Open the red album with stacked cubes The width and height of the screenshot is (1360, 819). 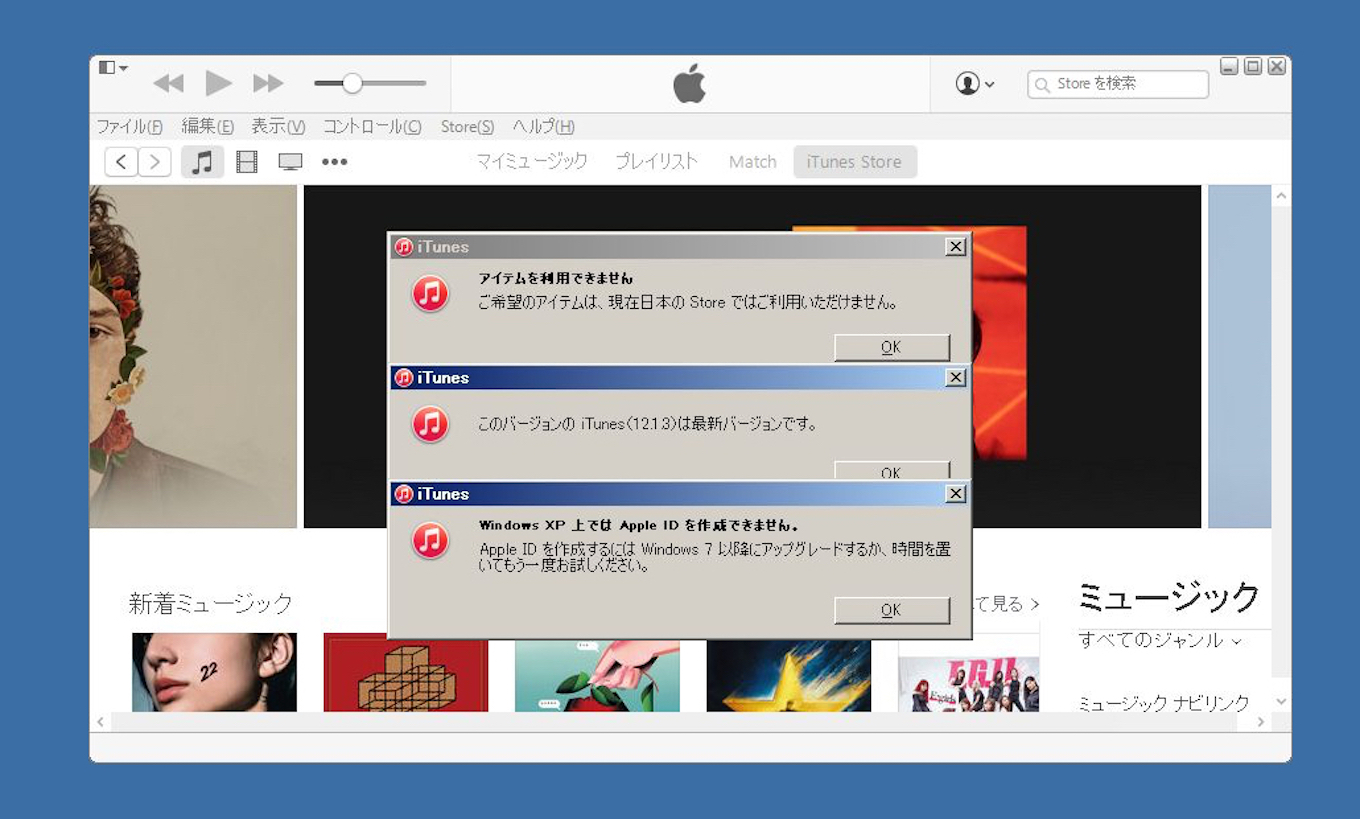point(406,672)
